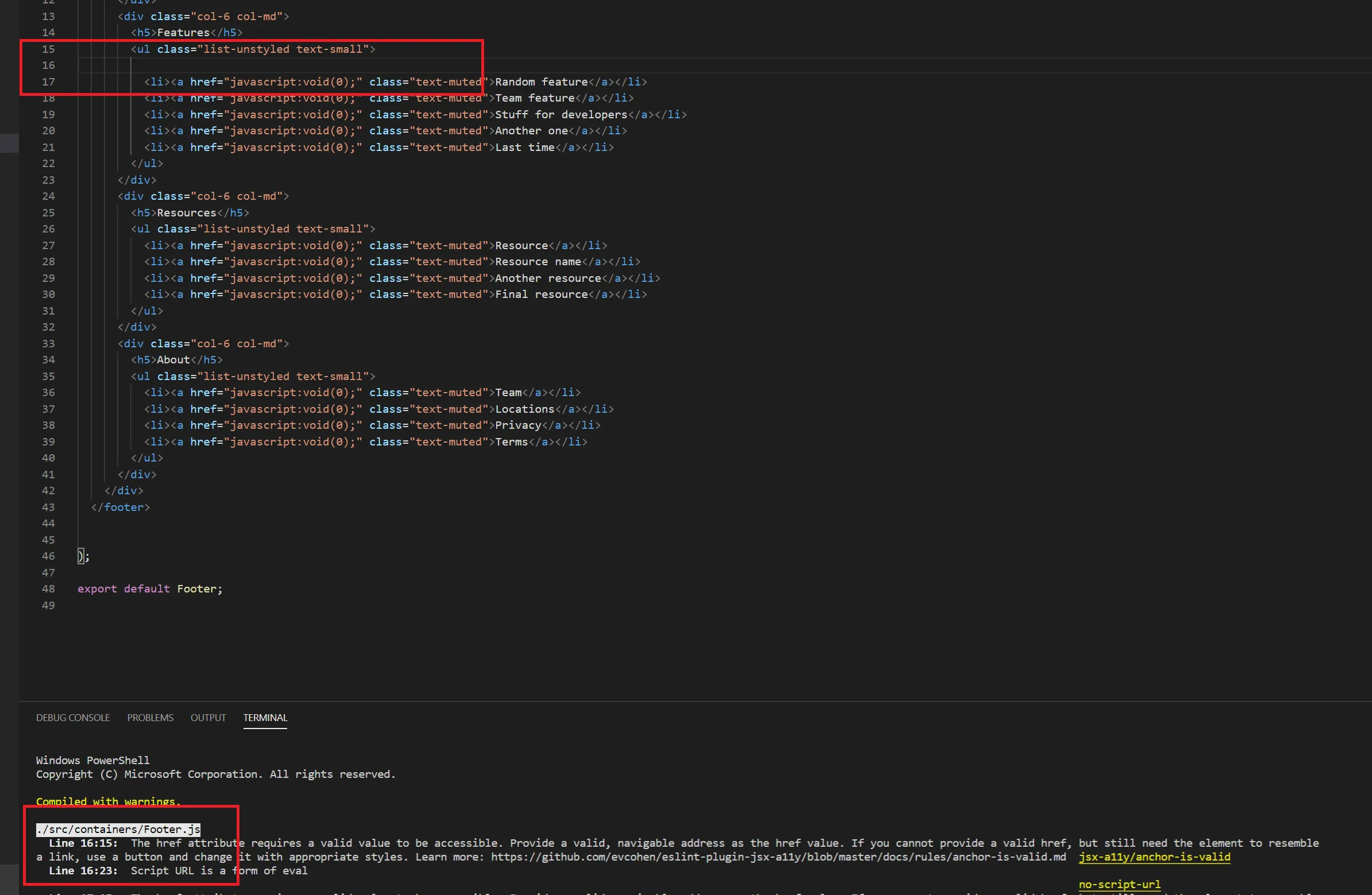Open the PROBLEMS panel tab
This screenshot has width=1372, height=895.
(x=150, y=718)
